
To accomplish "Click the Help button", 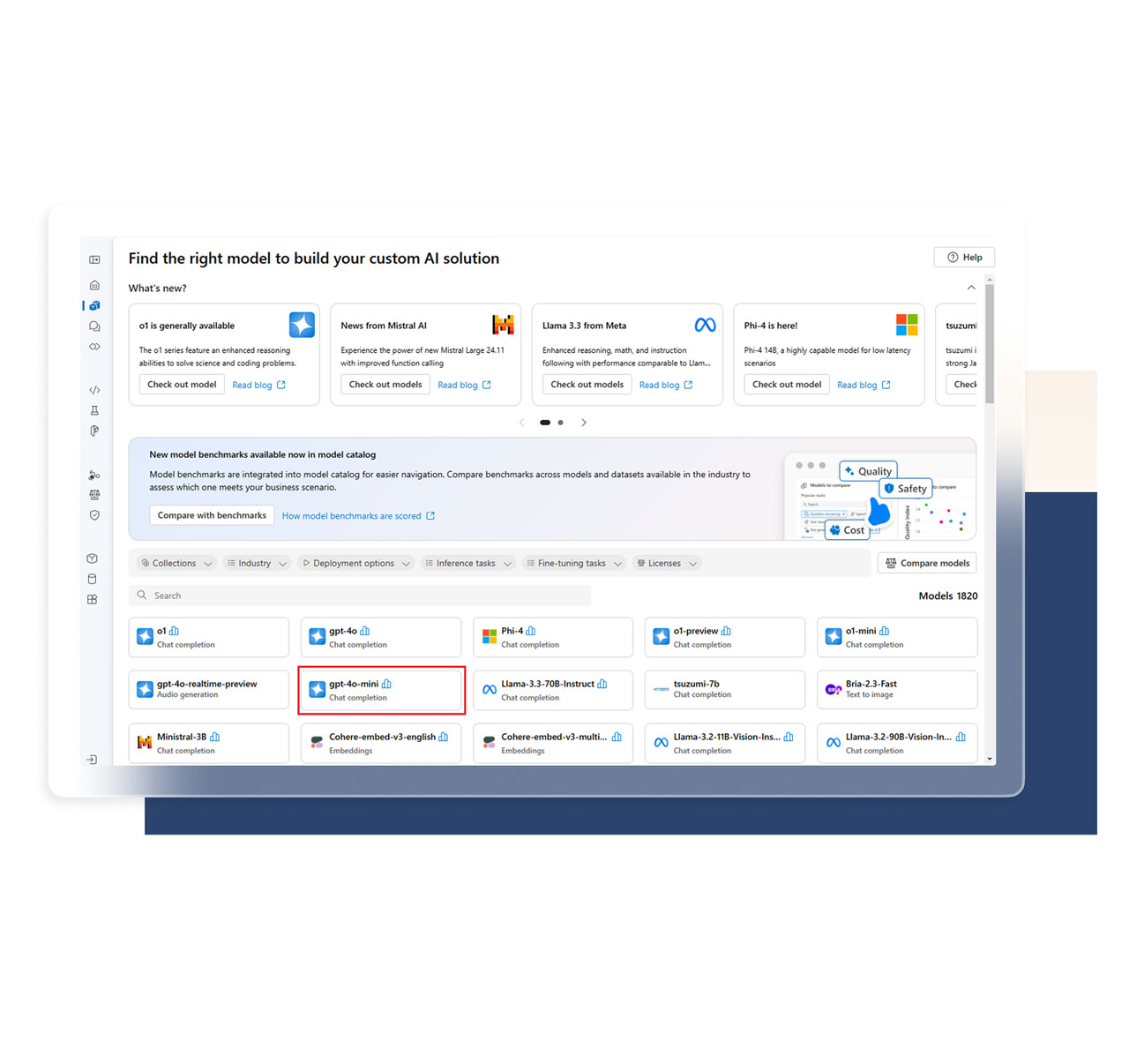I will [x=964, y=258].
